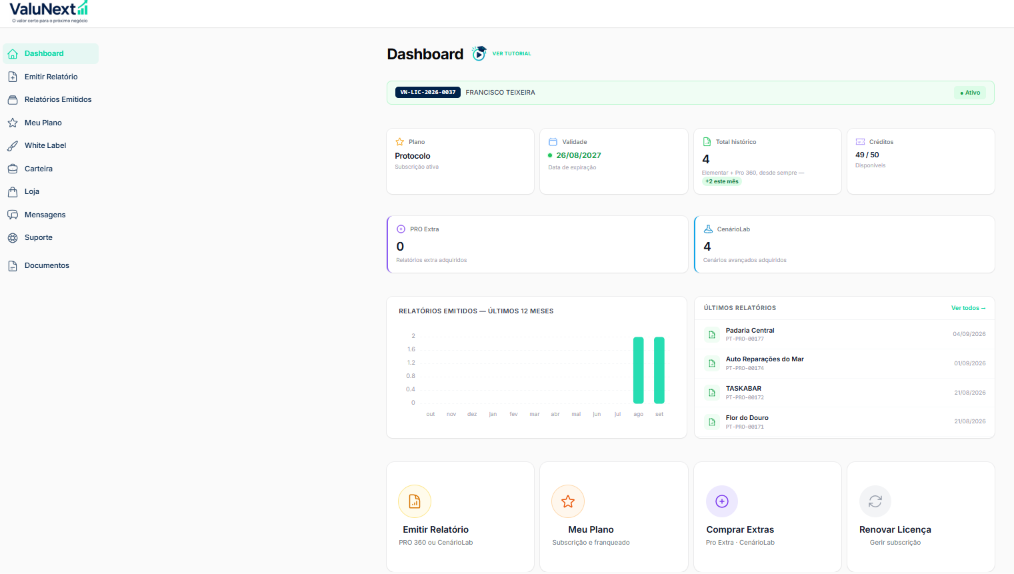Click the '49 / 50' credits value
1014x574 pixels.
coord(867,154)
